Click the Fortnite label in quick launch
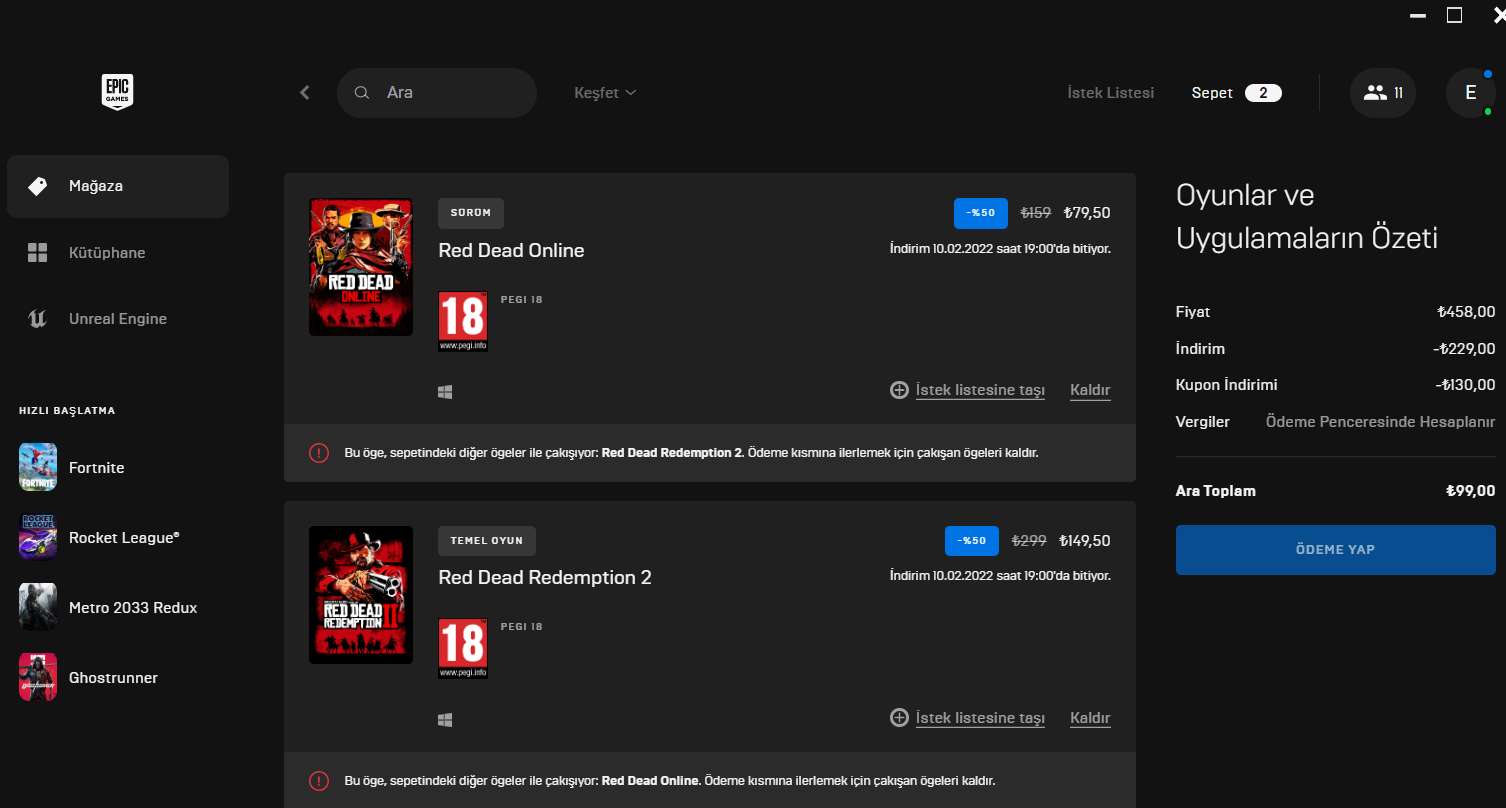Viewport: 1506px width, 808px height. click(97, 468)
